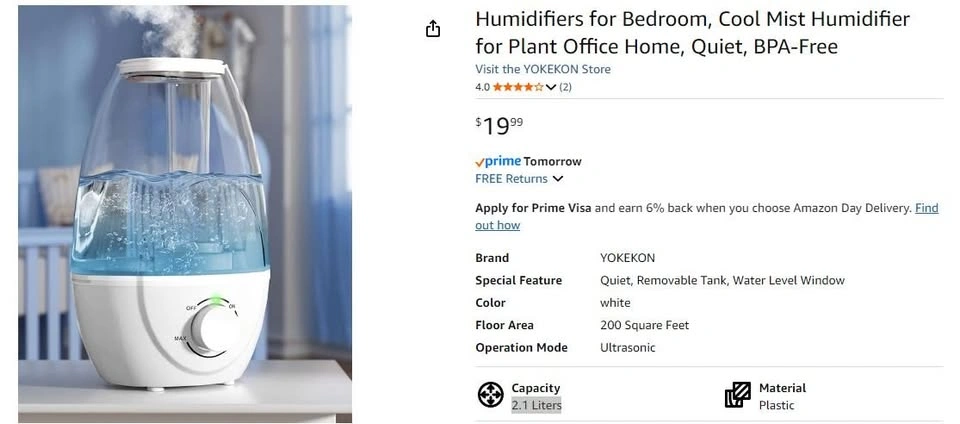Click the humidifier's control dial in the photo
The image size is (960, 424).
coord(214,329)
